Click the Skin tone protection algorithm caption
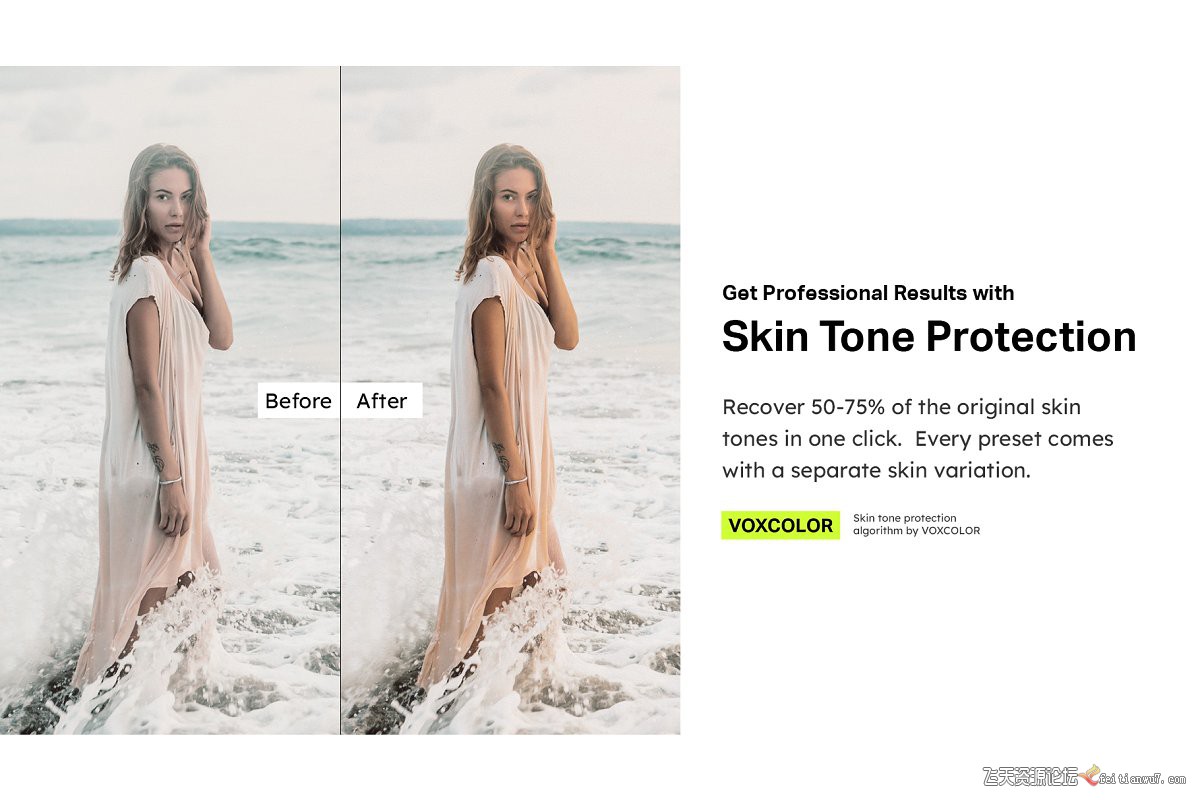This screenshot has width=1200, height=800. (x=916, y=525)
